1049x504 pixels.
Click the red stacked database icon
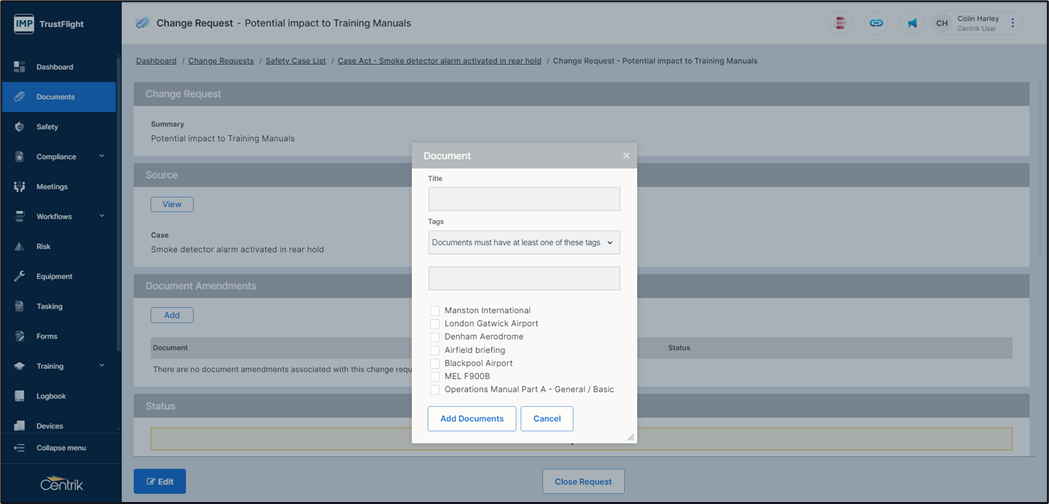click(841, 23)
